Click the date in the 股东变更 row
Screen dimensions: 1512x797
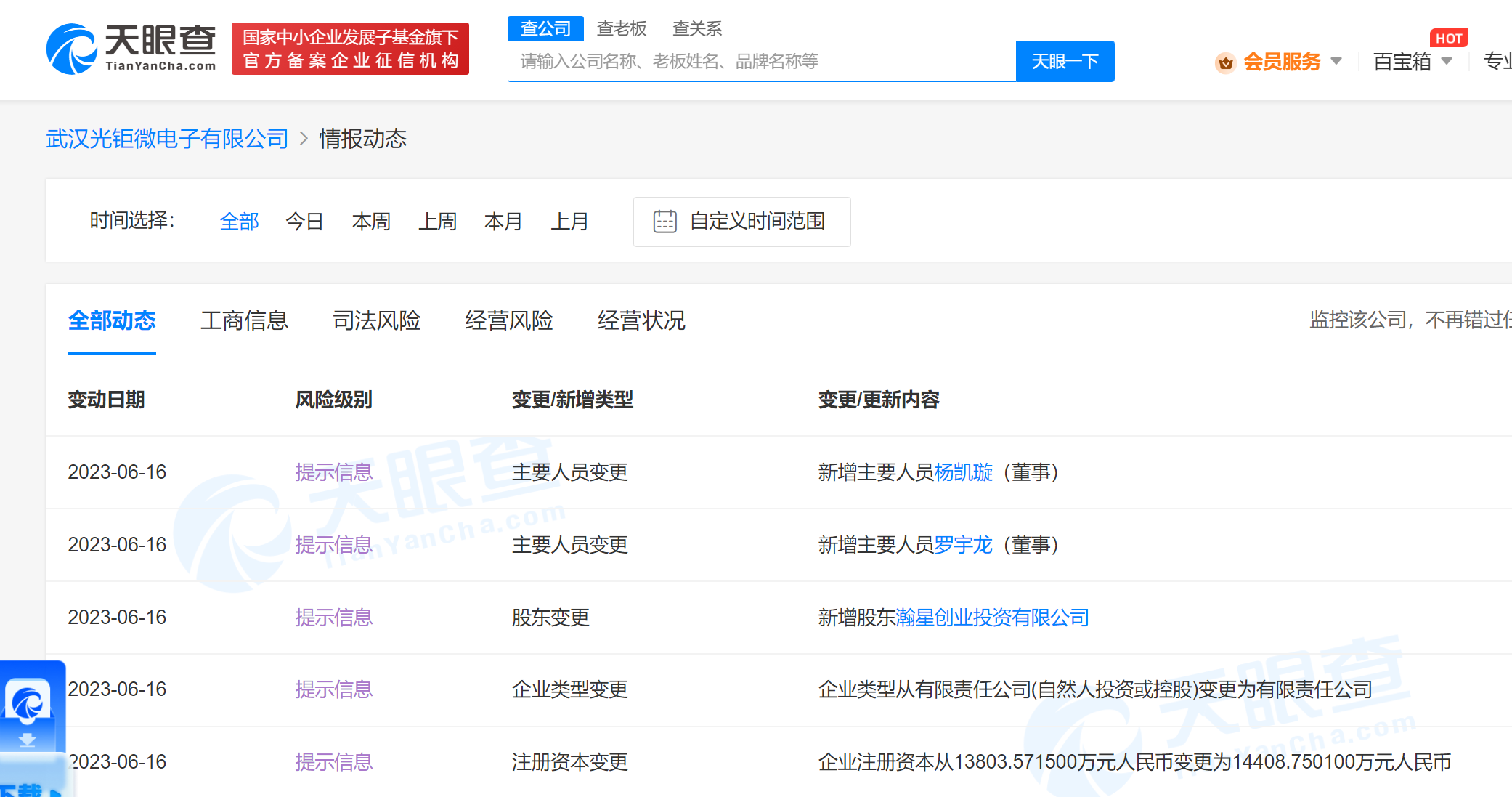pos(117,618)
